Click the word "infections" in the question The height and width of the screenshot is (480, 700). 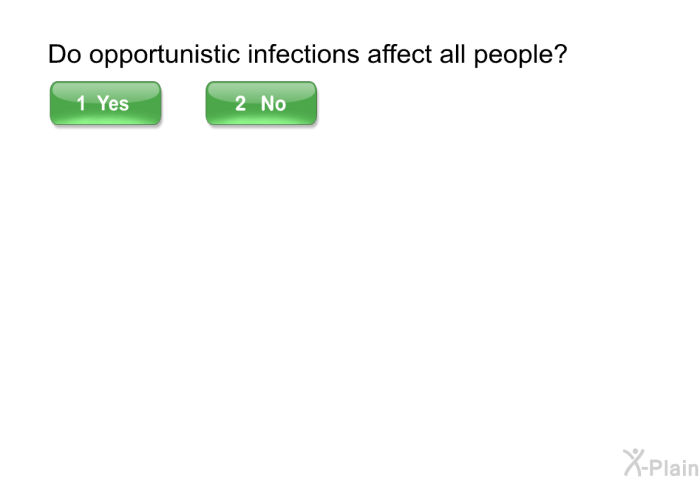pyautogui.click(x=304, y=54)
